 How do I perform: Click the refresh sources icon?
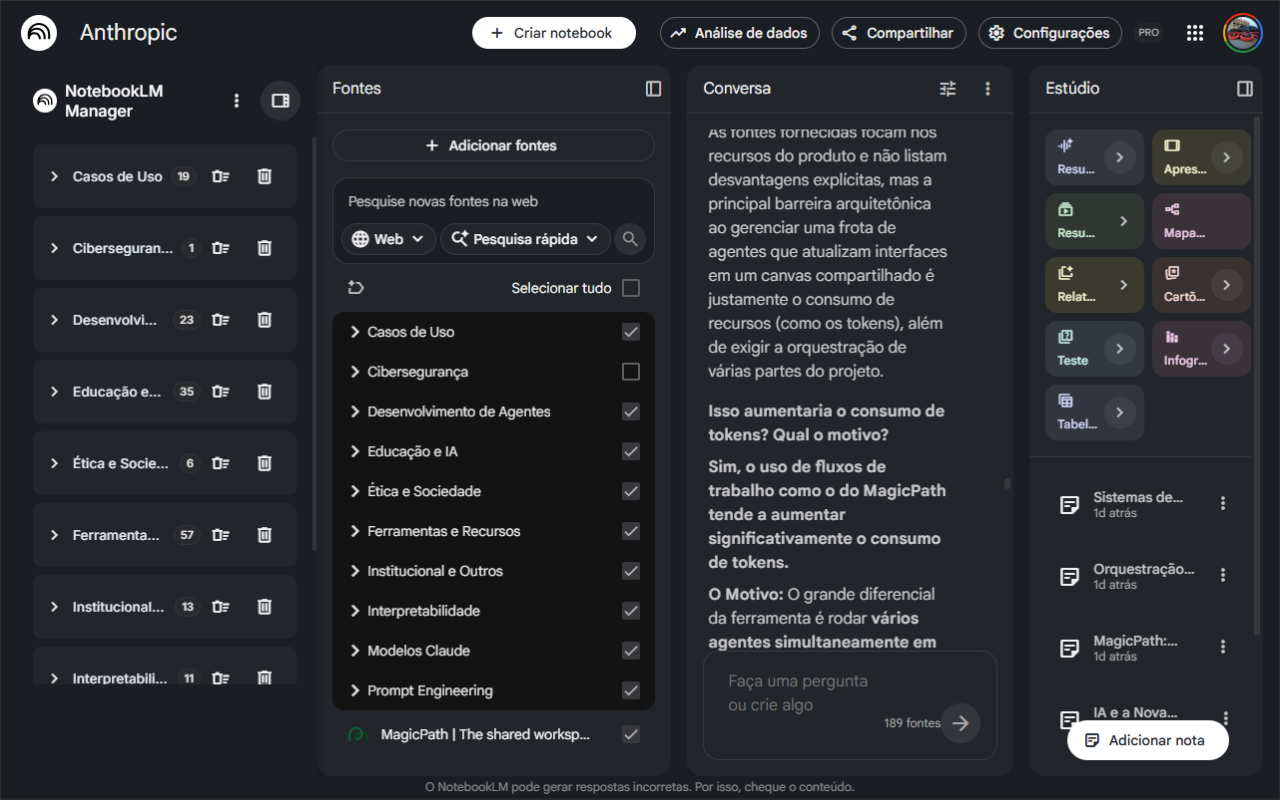point(356,288)
